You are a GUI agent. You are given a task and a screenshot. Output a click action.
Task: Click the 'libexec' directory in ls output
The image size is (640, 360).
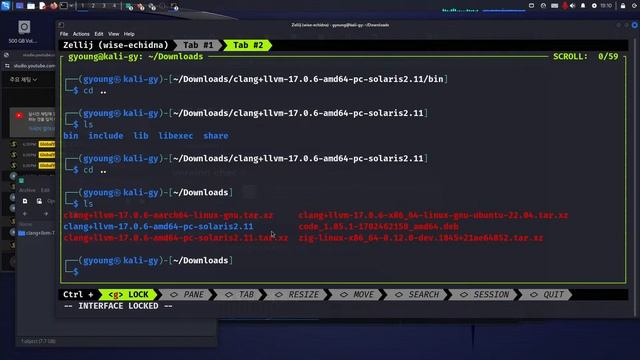(x=176, y=136)
